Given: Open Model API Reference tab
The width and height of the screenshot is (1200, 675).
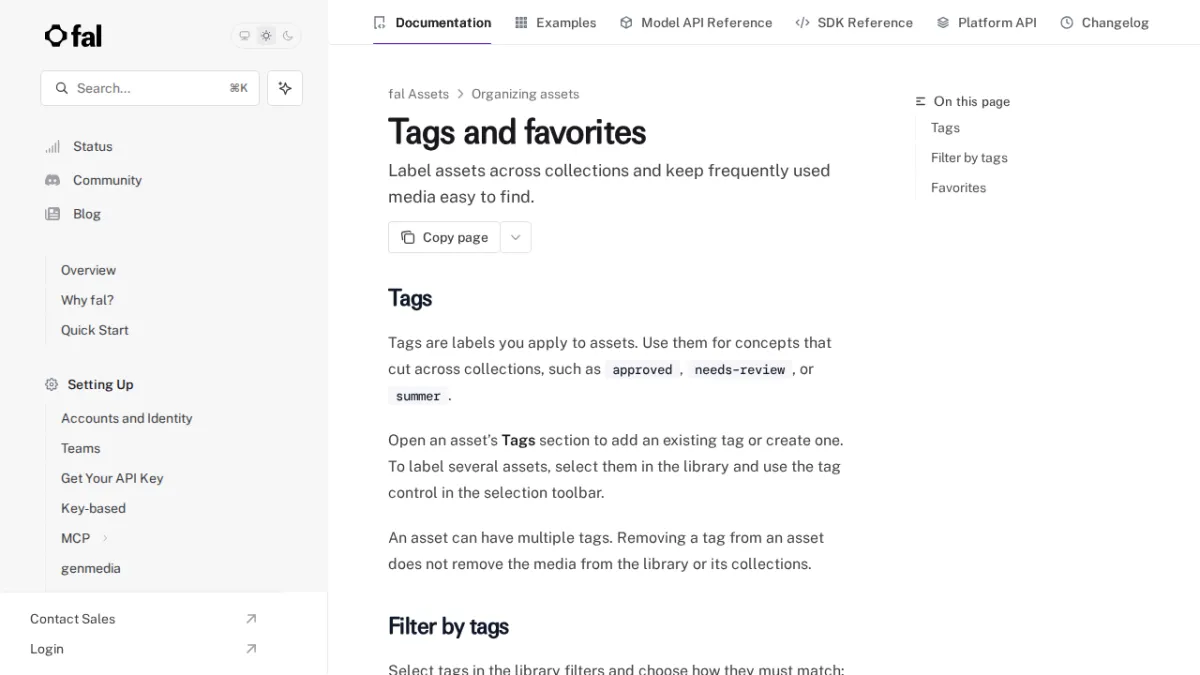Looking at the screenshot, I should [x=696, y=22].
